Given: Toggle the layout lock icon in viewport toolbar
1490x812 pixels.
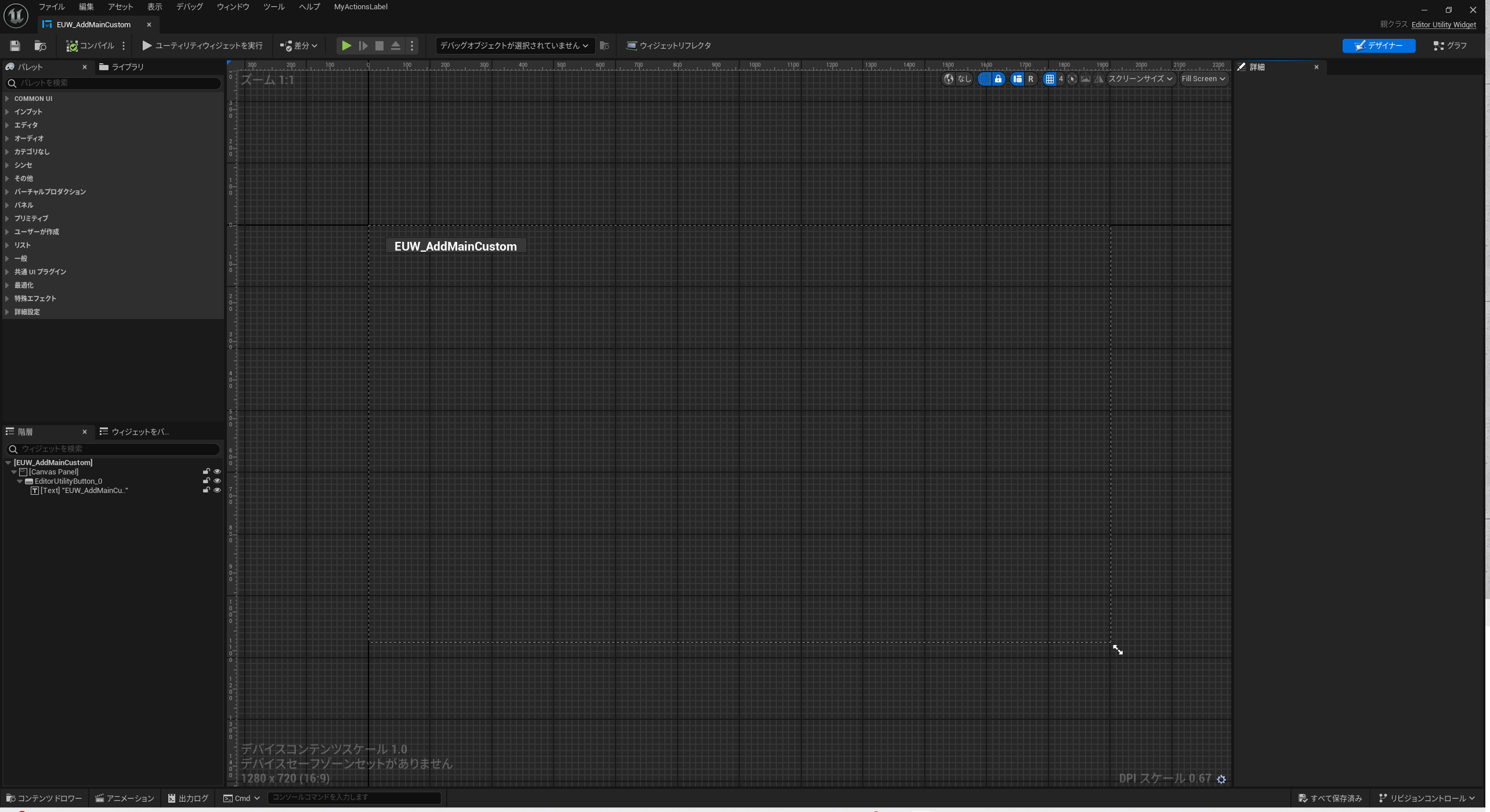Looking at the screenshot, I should [998, 79].
